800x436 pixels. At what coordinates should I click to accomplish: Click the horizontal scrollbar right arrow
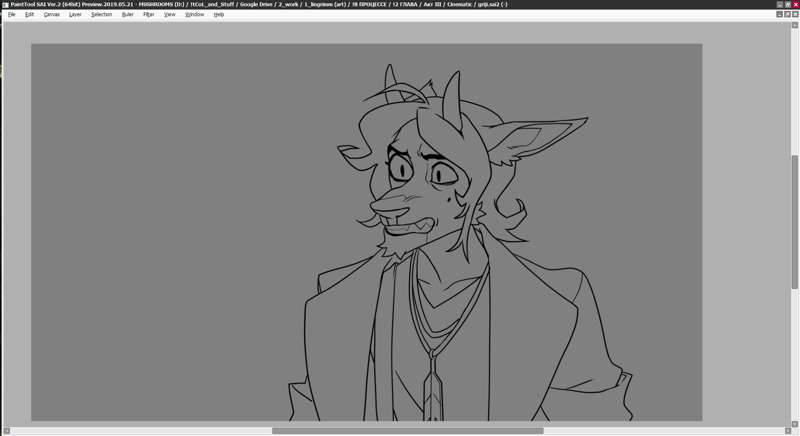point(788,431)
